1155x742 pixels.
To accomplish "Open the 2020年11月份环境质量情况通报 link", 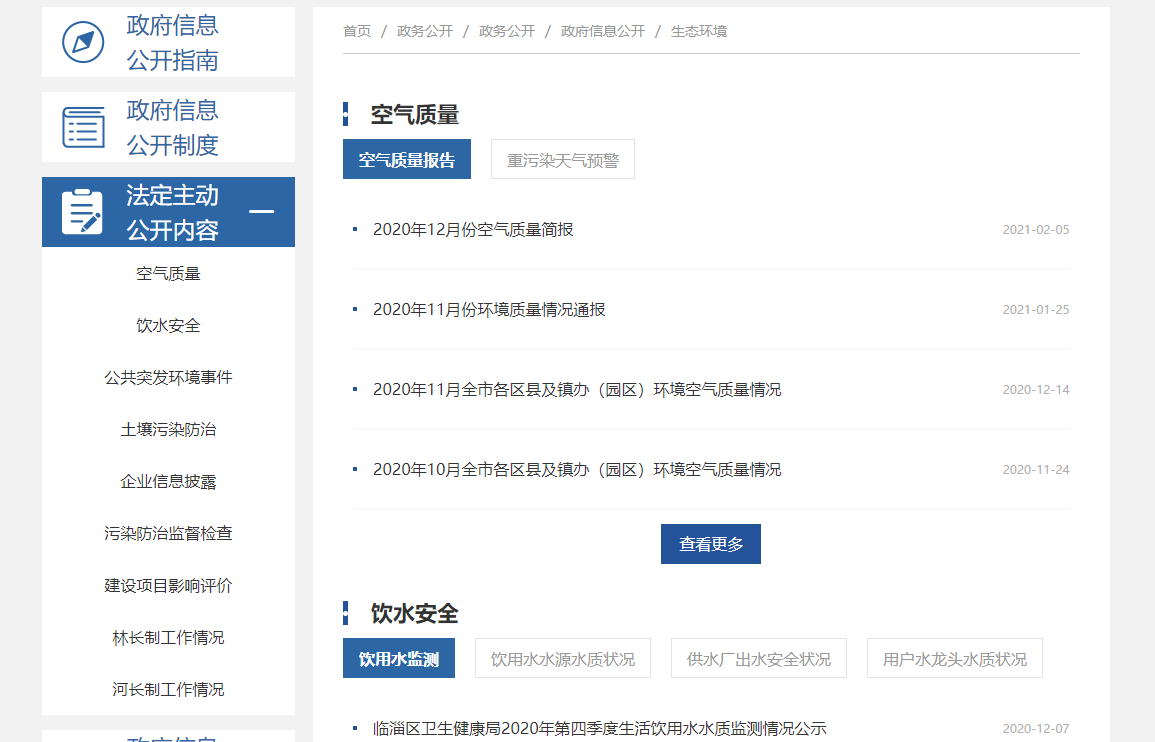I will point(489,310).
